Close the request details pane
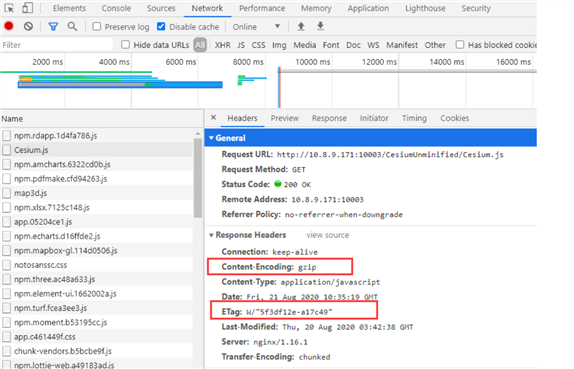 pos(213,118)
